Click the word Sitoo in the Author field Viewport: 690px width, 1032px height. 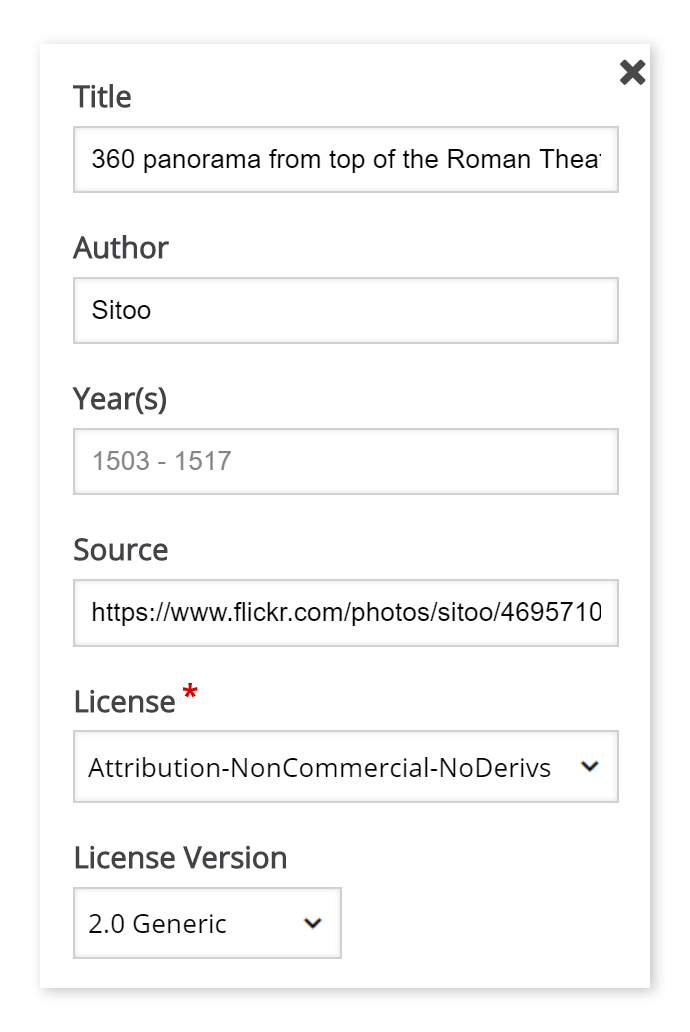pyautogui.click(x=121, y=310)
